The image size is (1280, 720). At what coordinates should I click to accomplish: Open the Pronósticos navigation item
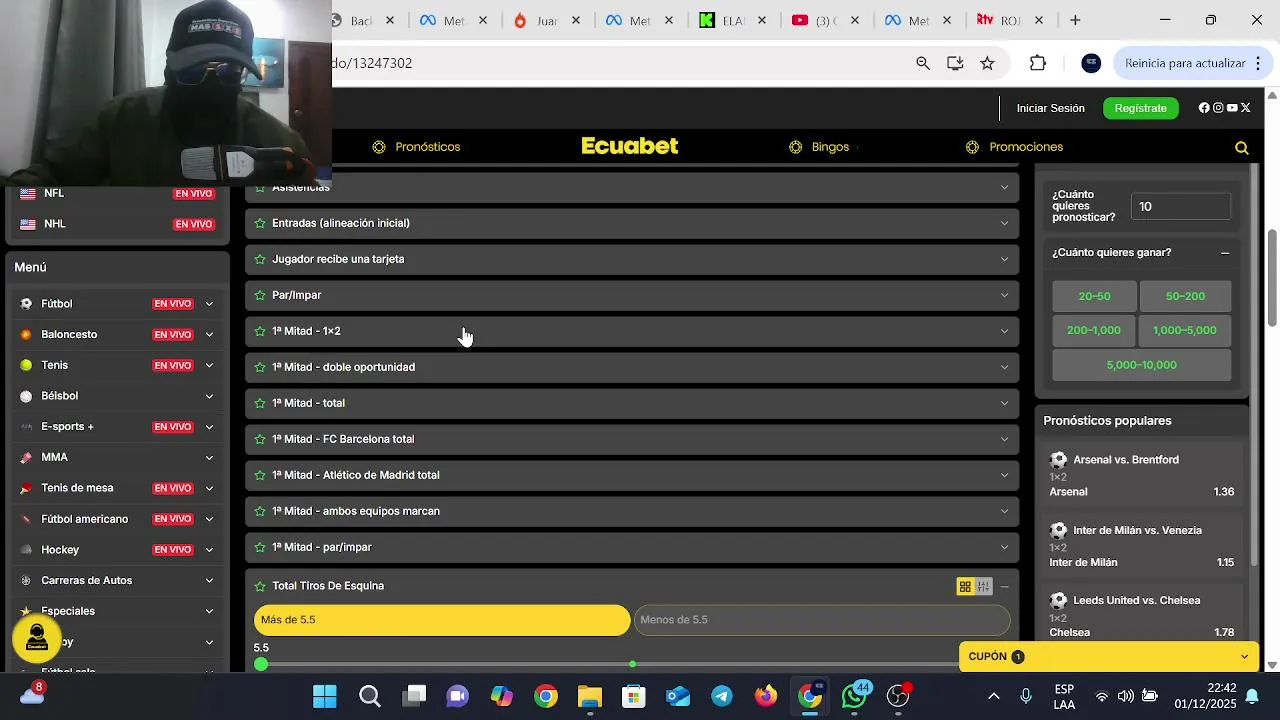pyautogui.click(x=428, y=147)
